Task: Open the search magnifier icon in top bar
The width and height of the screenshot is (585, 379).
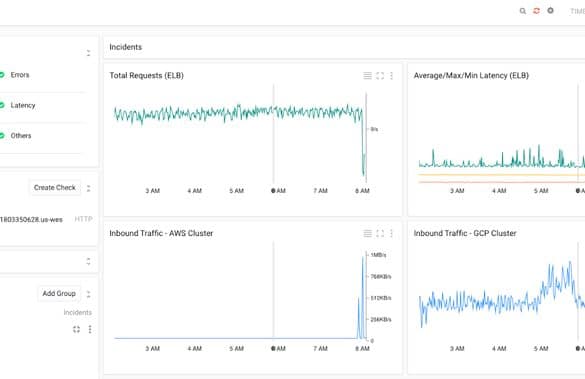Action: [523, 11]
